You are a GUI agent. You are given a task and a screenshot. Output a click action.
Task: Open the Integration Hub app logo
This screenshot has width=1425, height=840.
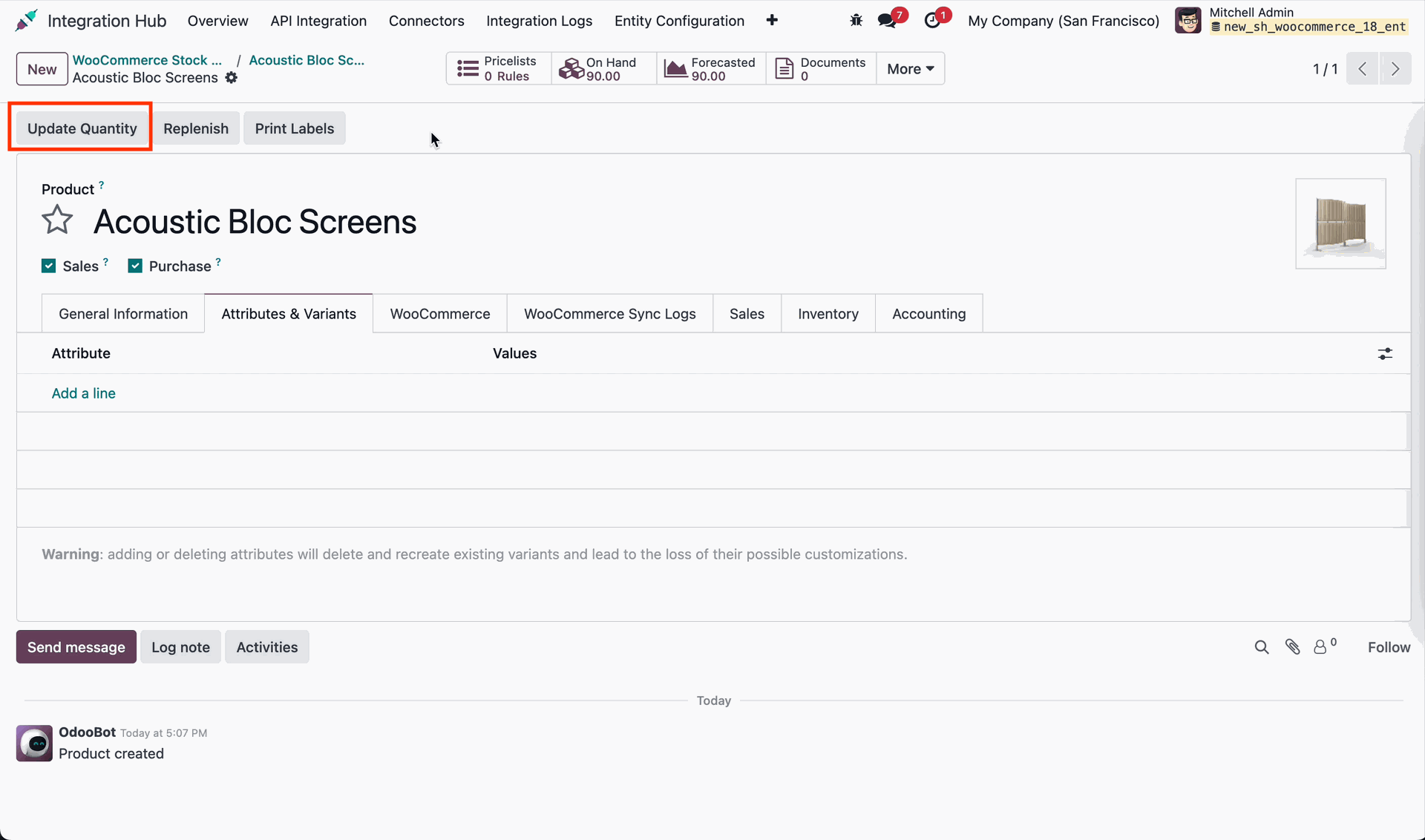click(x=26, y=21)
